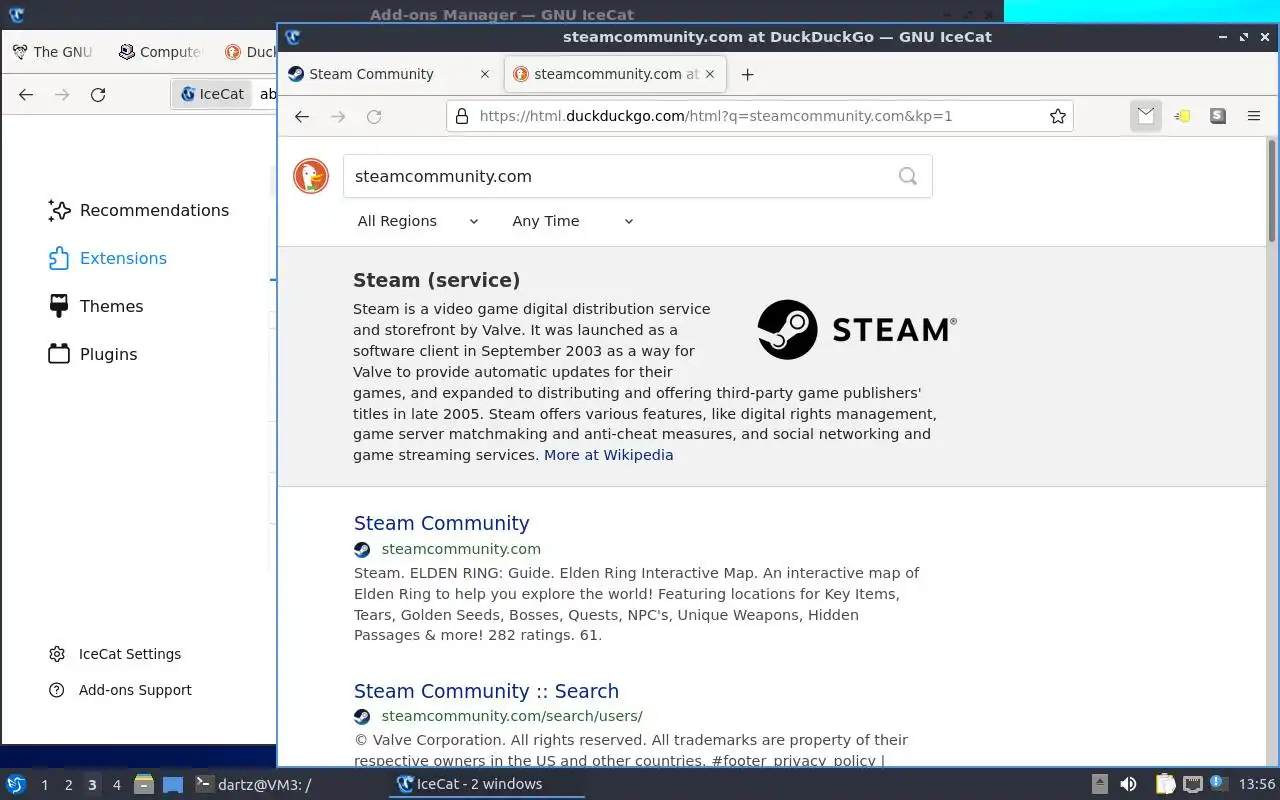Open the desktop start menu icon
This screenshot has width=1280, height=800.
(16, 784)
